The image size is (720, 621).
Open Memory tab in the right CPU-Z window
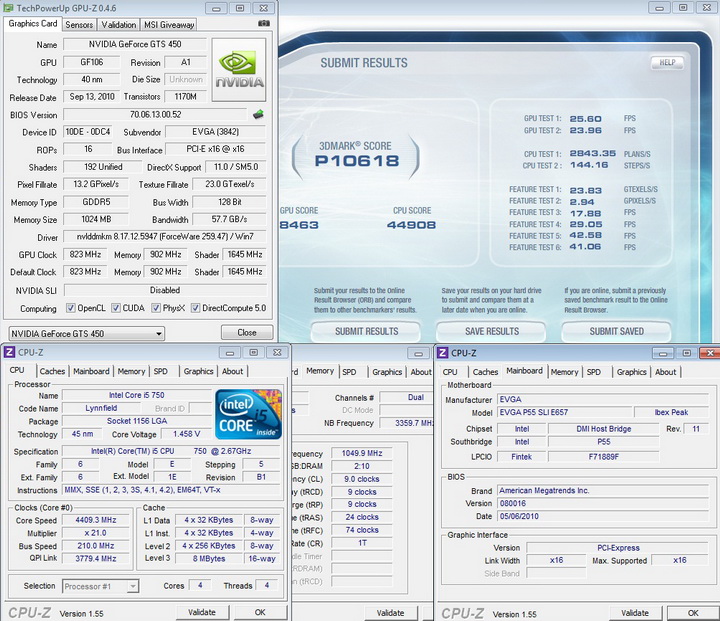click(x=564, y=372)
